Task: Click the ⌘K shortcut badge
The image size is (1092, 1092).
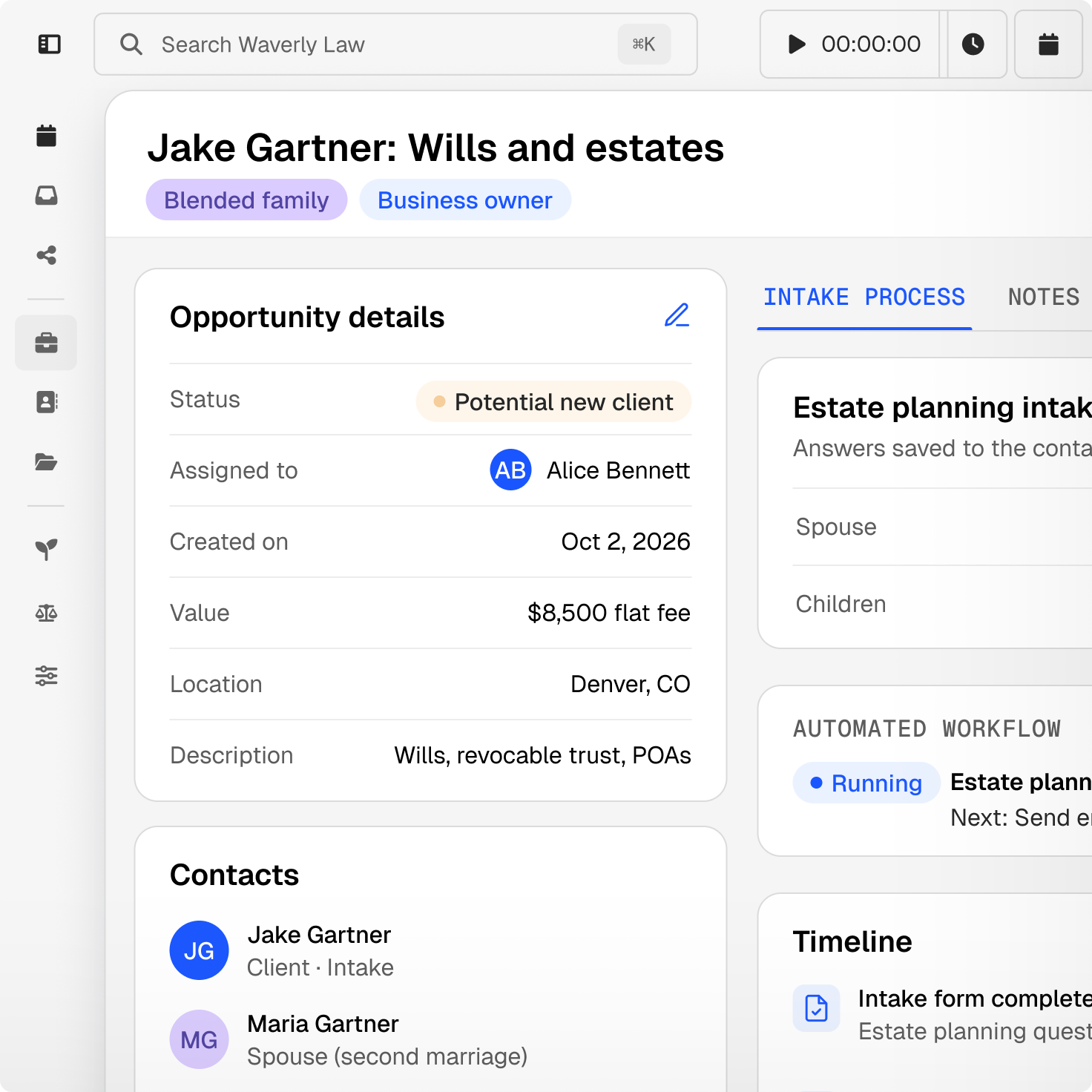Action: [644, 45]
